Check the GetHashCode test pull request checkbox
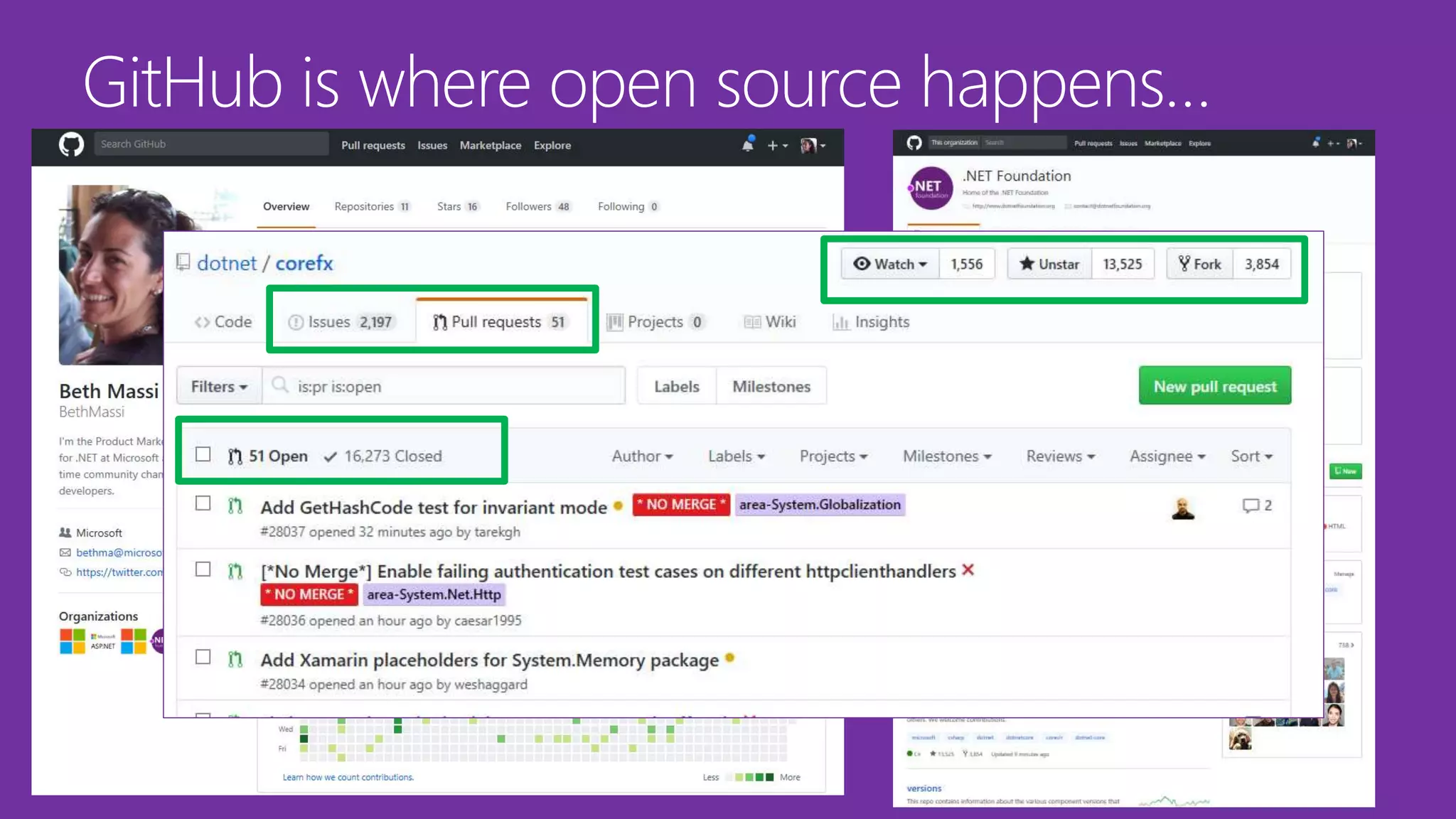This screenshot has height=819, width=1456. pos(203,503)
